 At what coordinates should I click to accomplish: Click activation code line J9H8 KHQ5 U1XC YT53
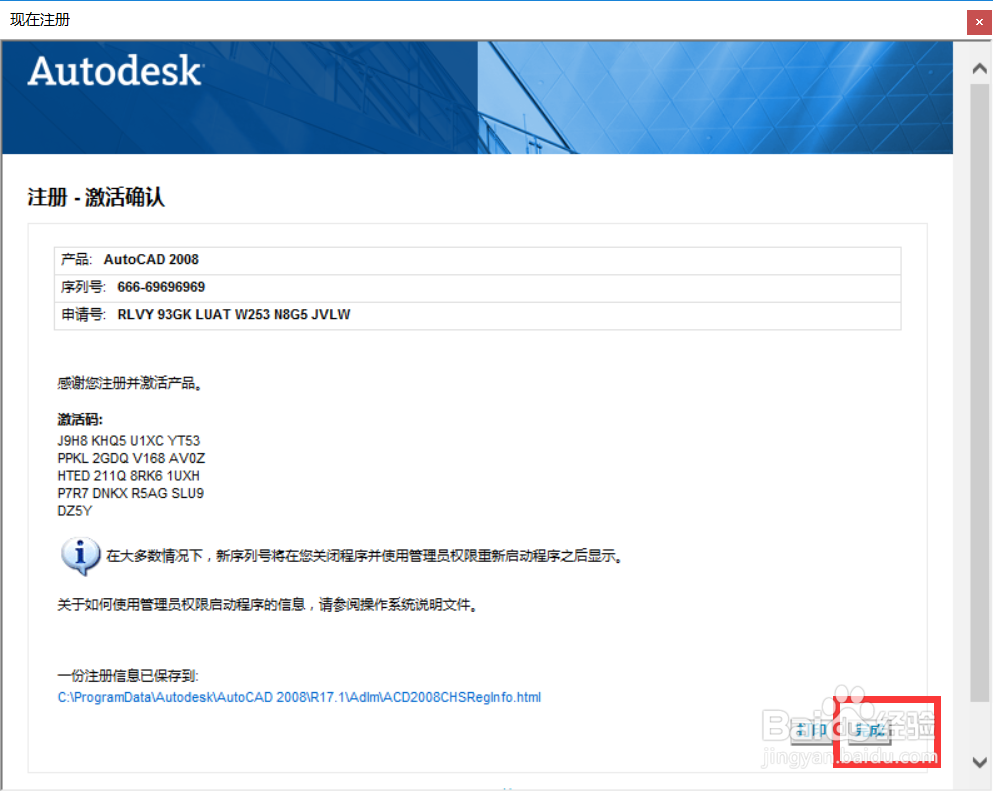pos(129,441)
